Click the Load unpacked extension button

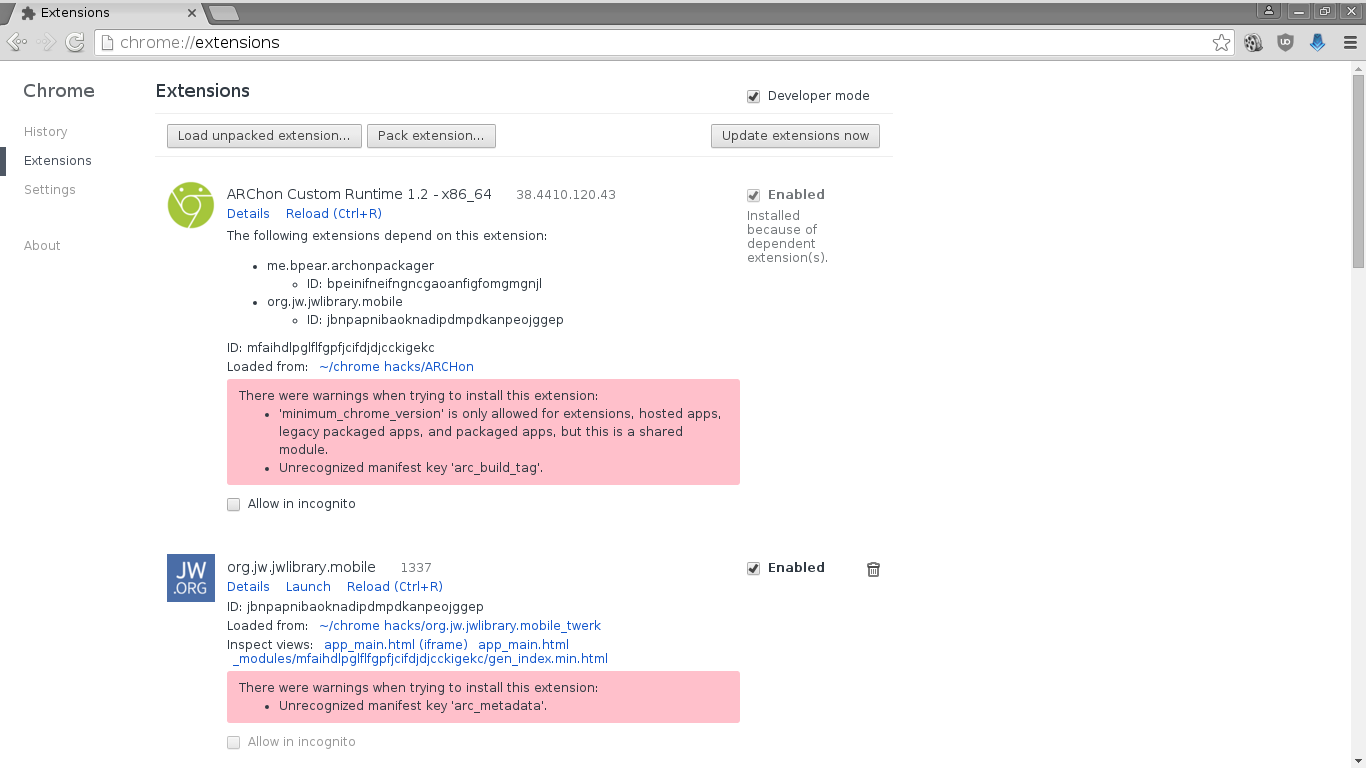[x=264, y=136]
